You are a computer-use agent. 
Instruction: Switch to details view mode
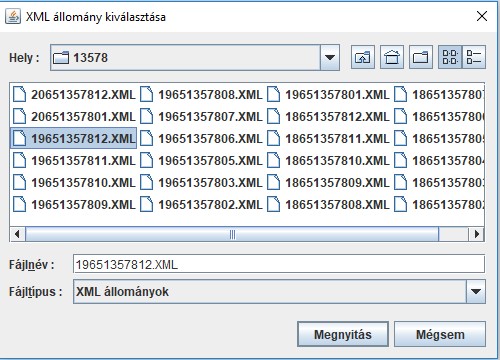(474, 57)
